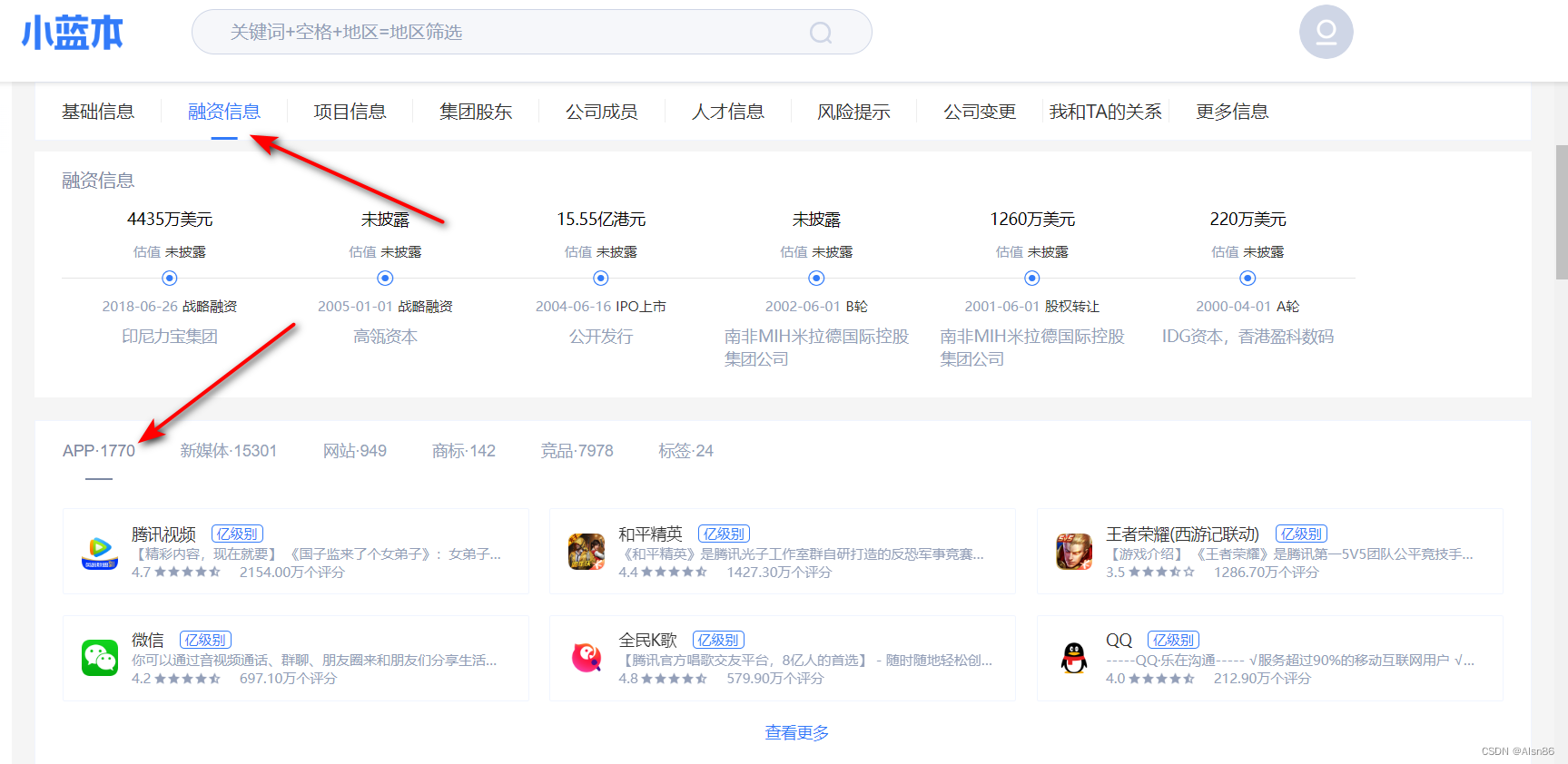Click the 公开发行 text
1568x764 pixels.
click(601, 337)
